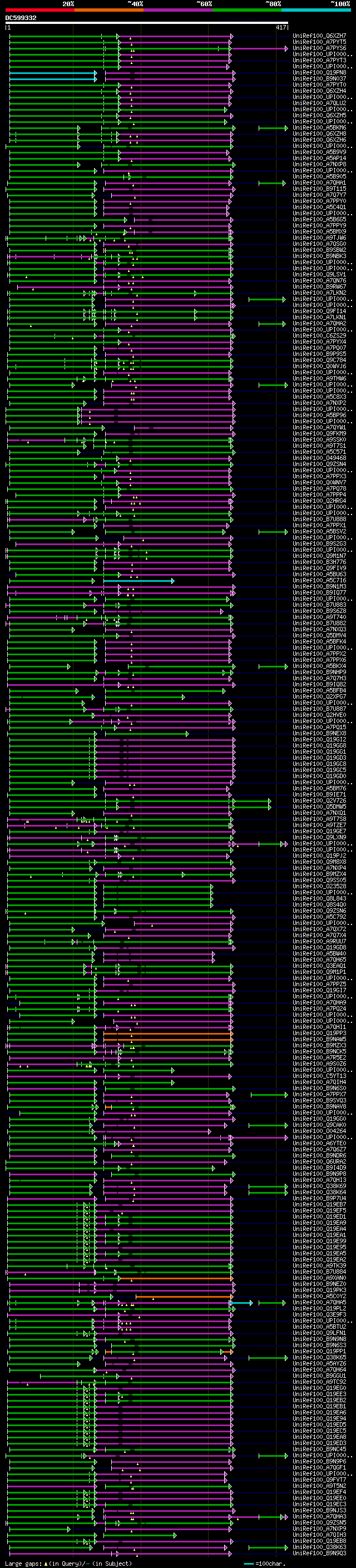
Task: Select the label UniRef100_A5C4Q1
Action: 319,207
